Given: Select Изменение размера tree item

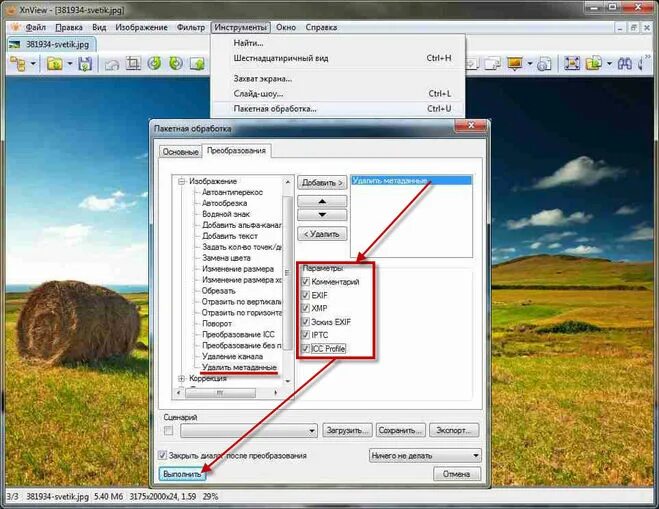Looking at the screenshot, I should point(238,269).
